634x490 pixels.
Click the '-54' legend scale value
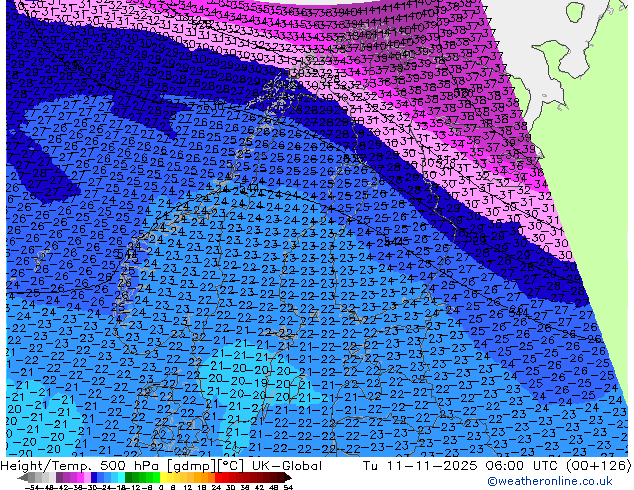pos(32,488)
